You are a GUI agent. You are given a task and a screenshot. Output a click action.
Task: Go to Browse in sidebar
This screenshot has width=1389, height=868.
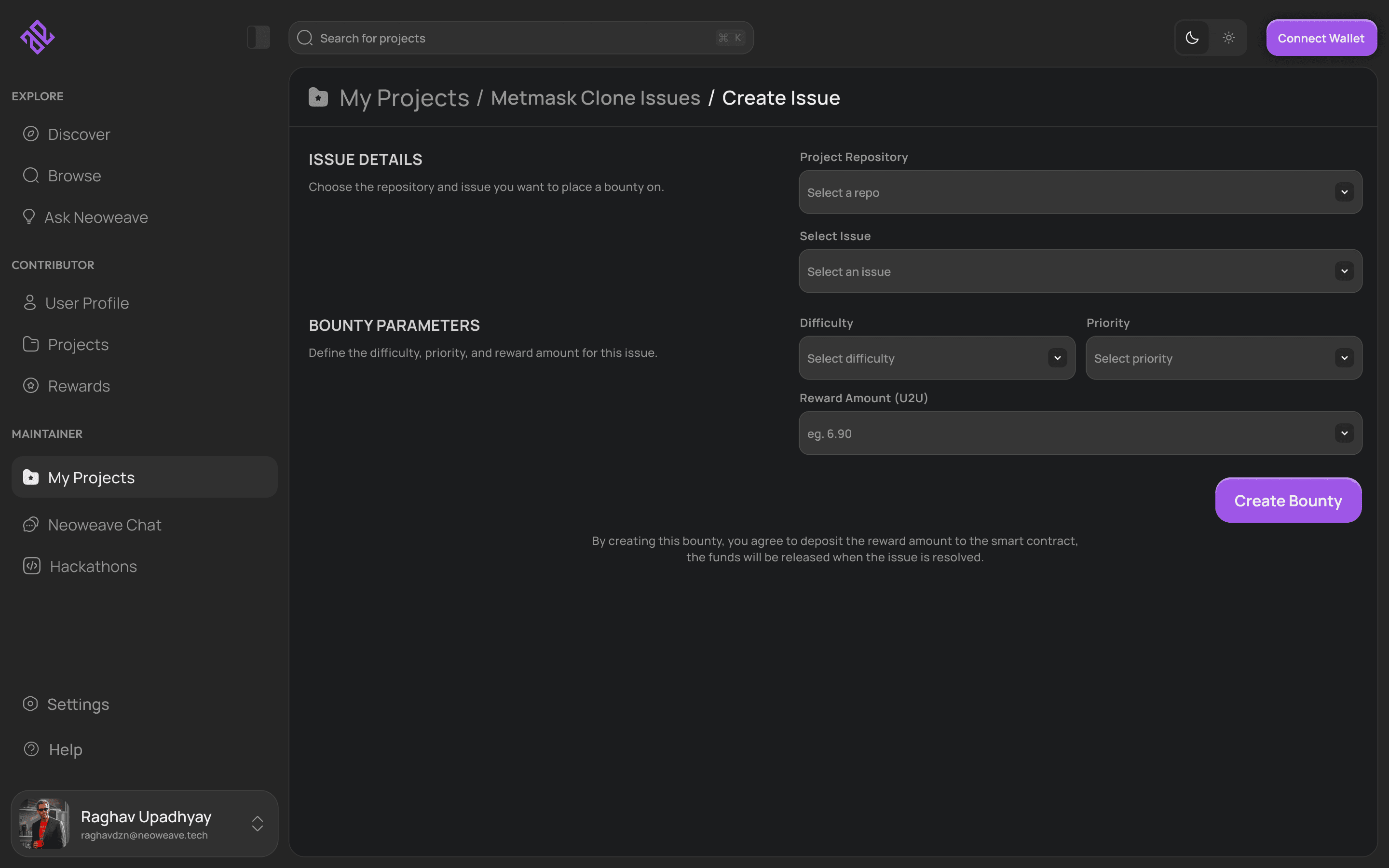coord(74,176)
